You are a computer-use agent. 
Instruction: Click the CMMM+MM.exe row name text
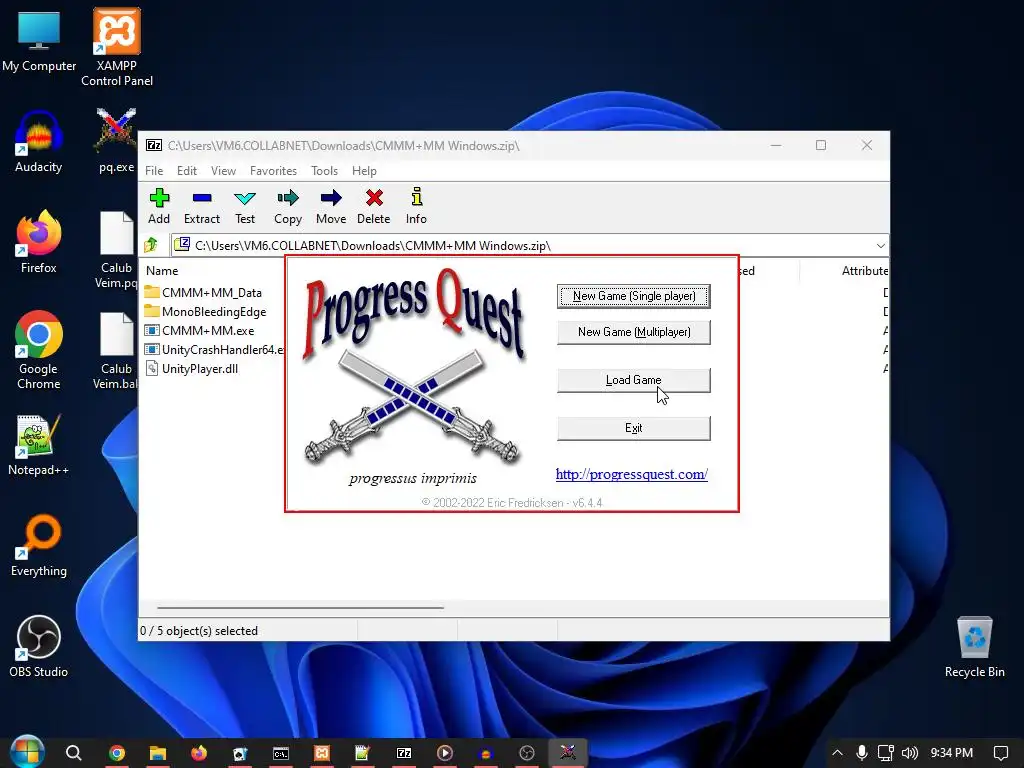[208, 330]
